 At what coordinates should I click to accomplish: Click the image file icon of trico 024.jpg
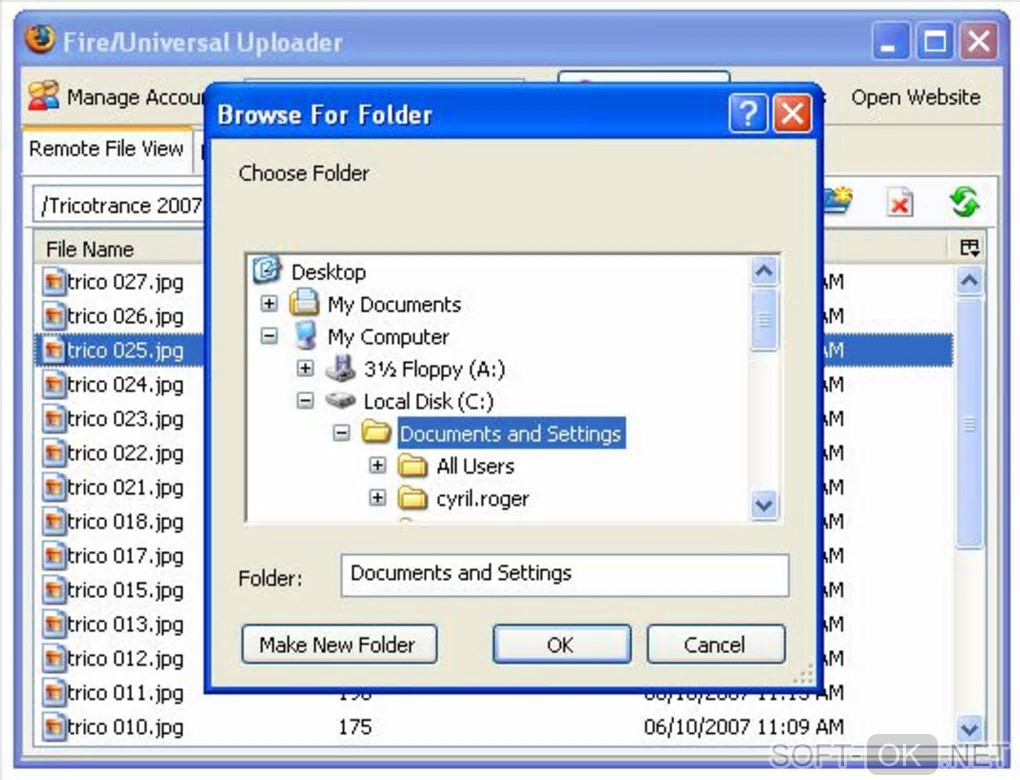point(54,384)
